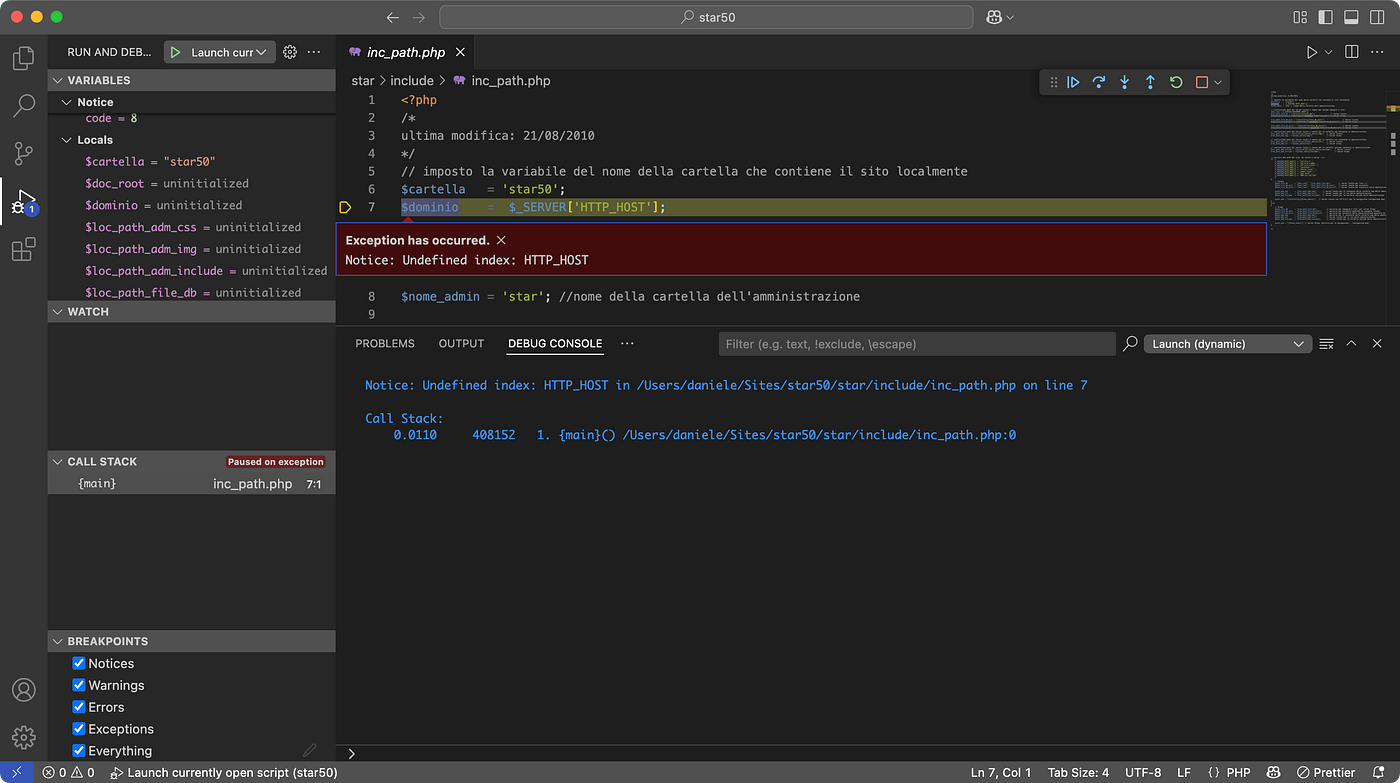The height and width of the screenshot is (783, 1400).
Task: Open the Explorer view in activity bar
Action: [24, 57]
